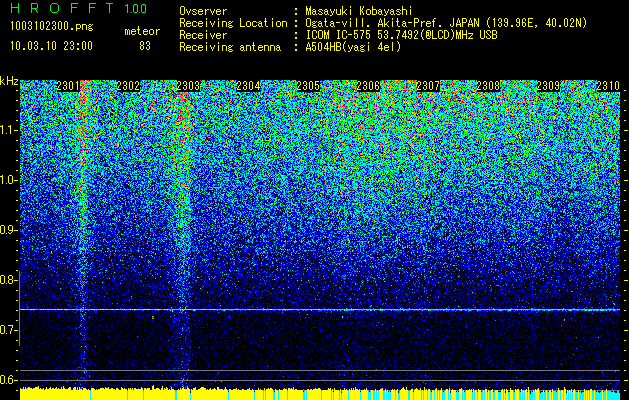This screenshot has width=629, height=400.
Task: Click the 1.0 frequency axis label
Action: [8, 180]
